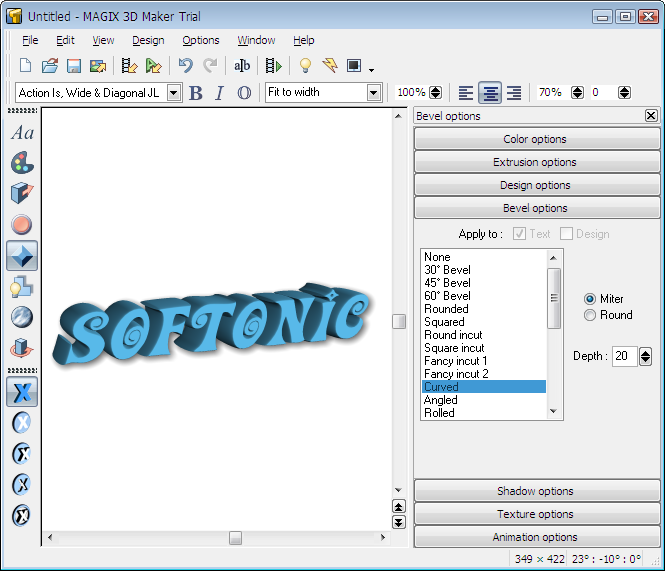Screen dimensions: 665x571
Task: Open the Window menu
Action: 256,40
